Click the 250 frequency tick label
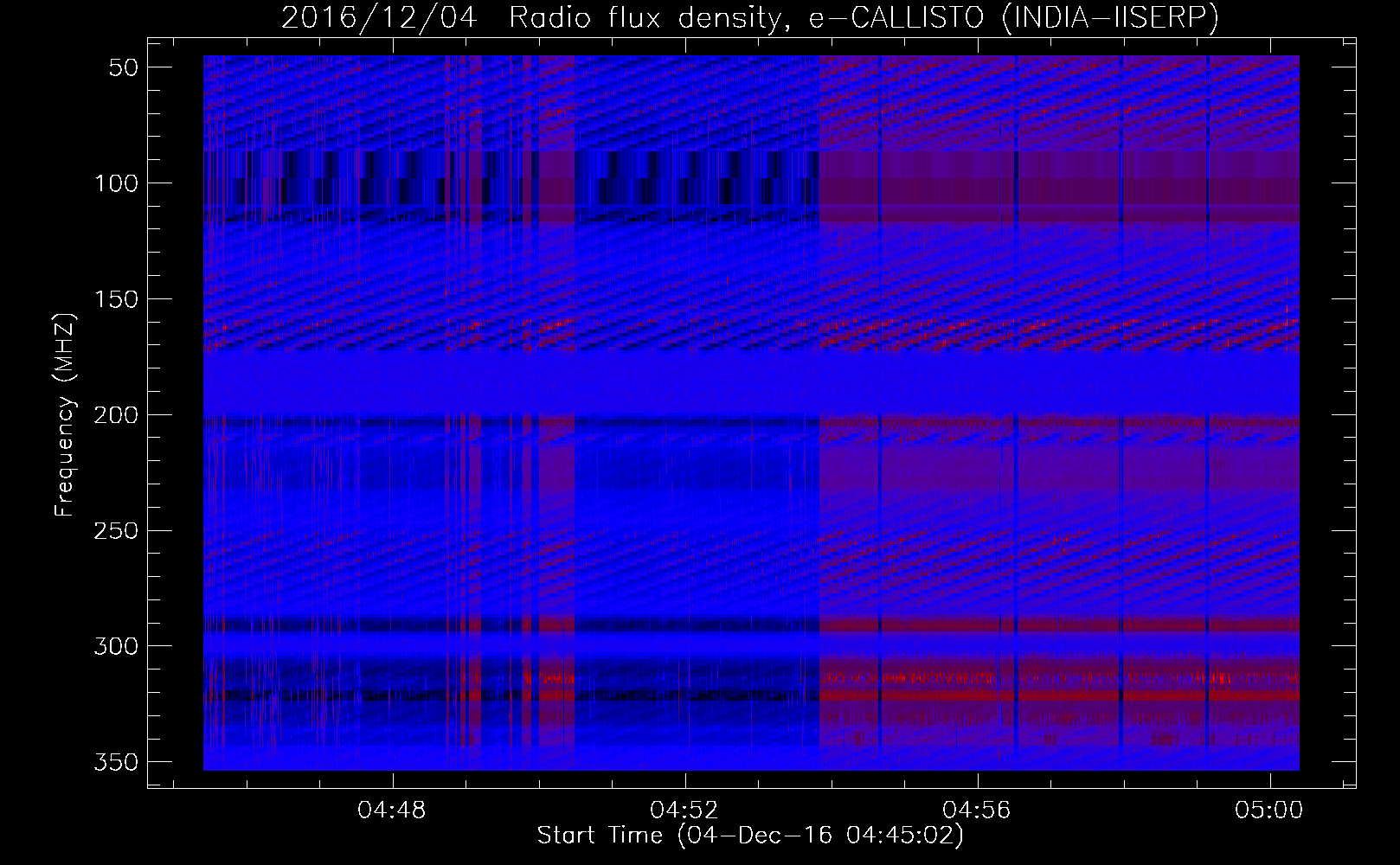The width and height of the screenshot is (1400, 865). tap(116, 530)
